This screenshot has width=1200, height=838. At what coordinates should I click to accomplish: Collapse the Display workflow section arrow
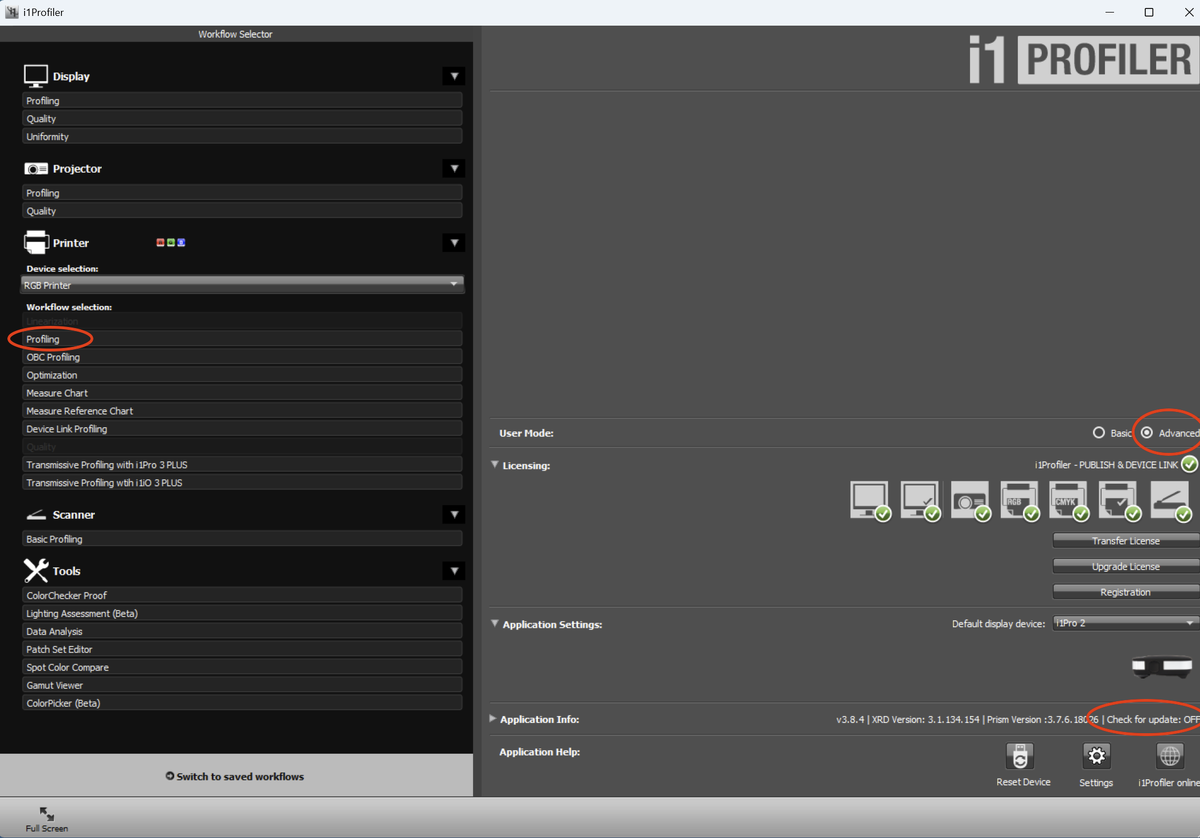[454, 76]
